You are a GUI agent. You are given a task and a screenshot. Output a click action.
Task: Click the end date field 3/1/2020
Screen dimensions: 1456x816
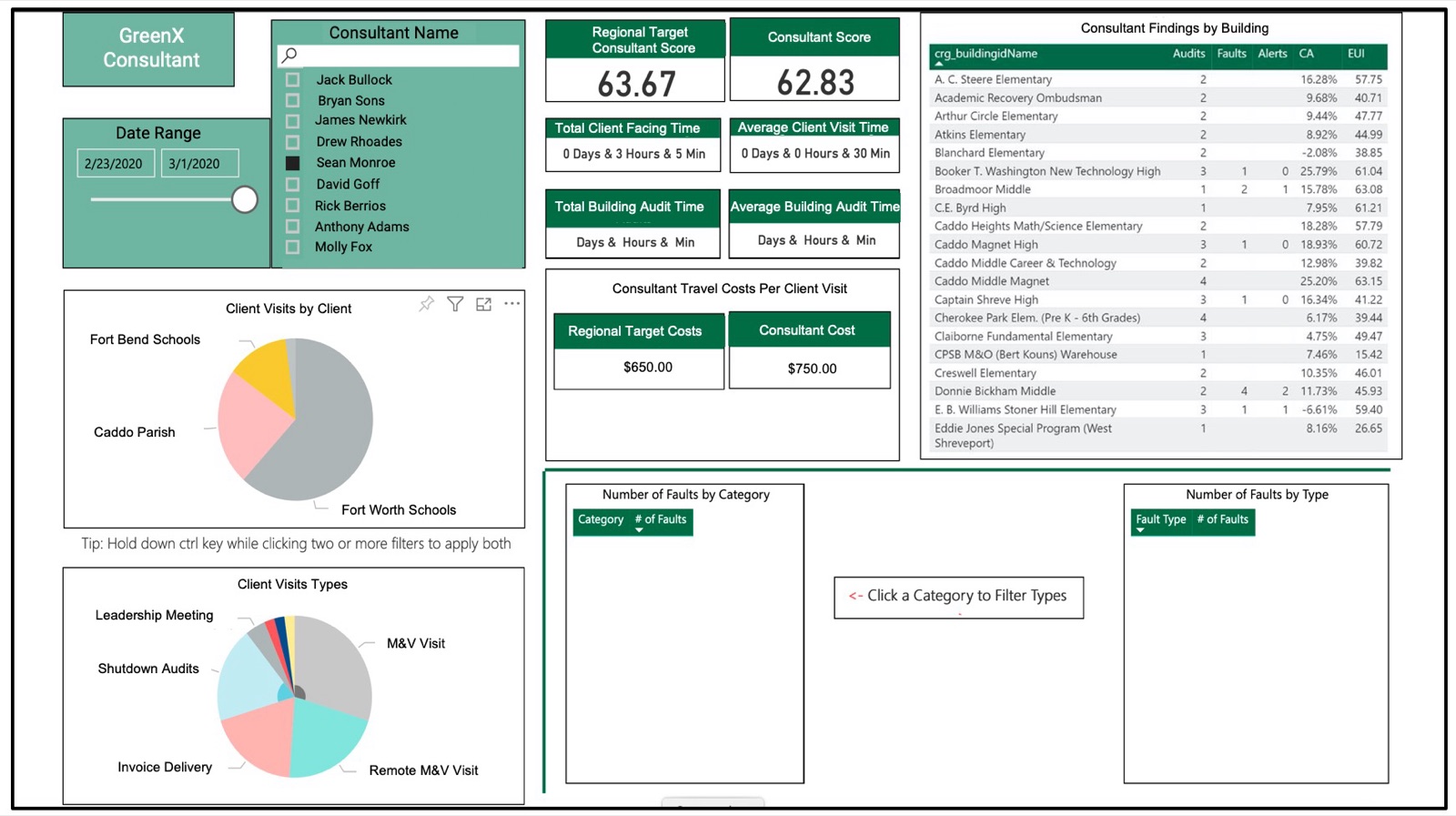[x=199, y=164]
